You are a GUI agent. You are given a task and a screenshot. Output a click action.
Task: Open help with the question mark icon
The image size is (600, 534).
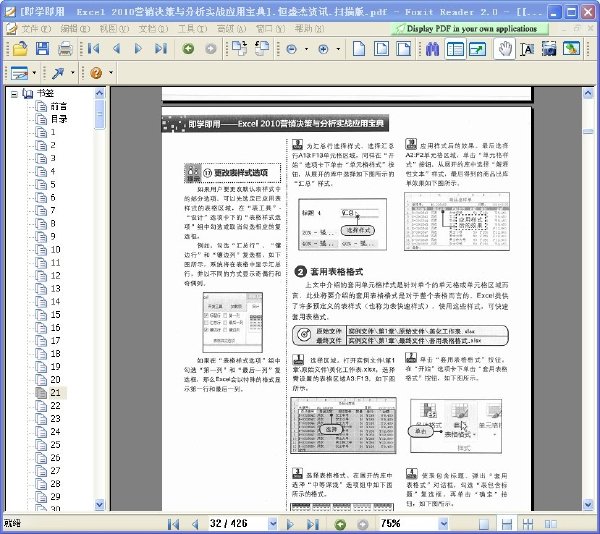[x=96, y=73]
